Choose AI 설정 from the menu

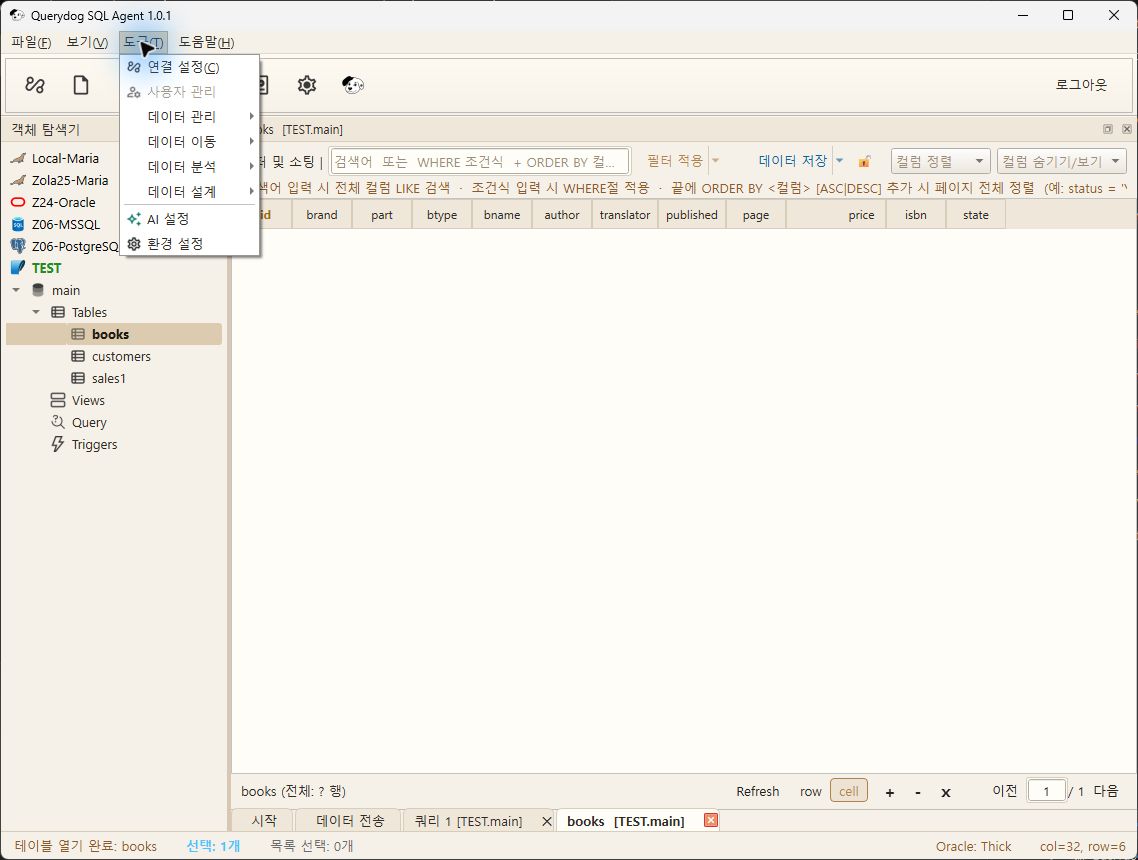189,219
